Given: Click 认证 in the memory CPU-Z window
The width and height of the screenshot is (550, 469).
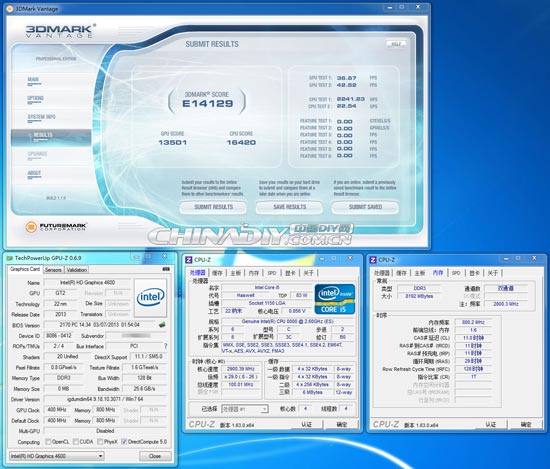Looking at the screenshot, I should 490,424.
